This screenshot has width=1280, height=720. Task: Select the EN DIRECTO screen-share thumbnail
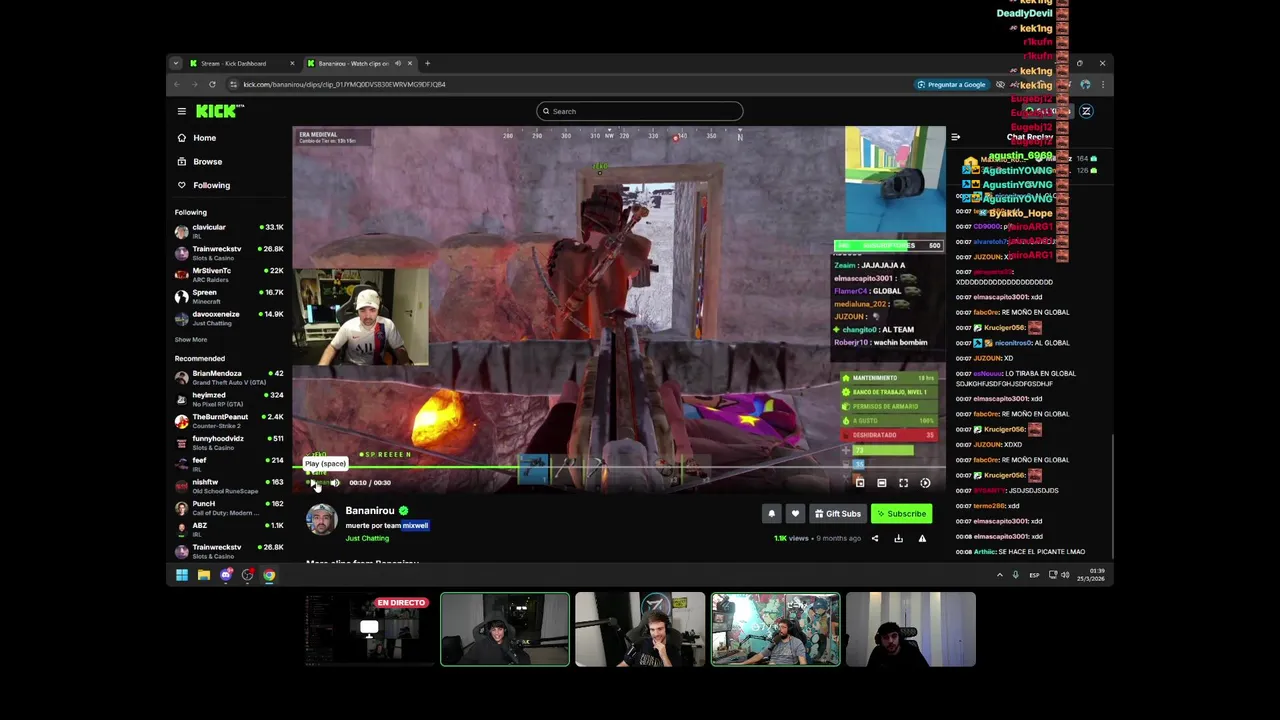369,629
